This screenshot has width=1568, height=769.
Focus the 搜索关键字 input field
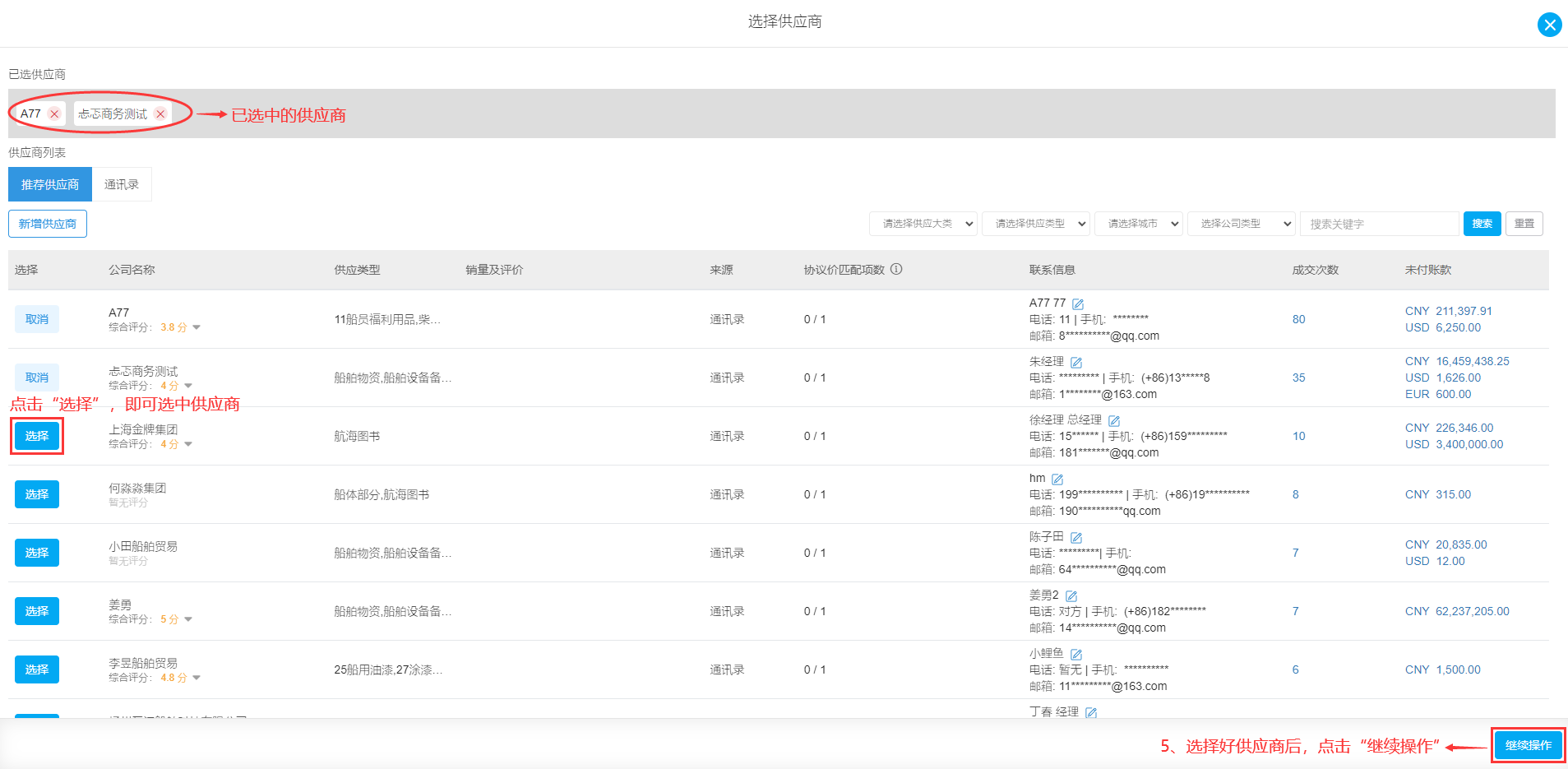(1380, 224)
